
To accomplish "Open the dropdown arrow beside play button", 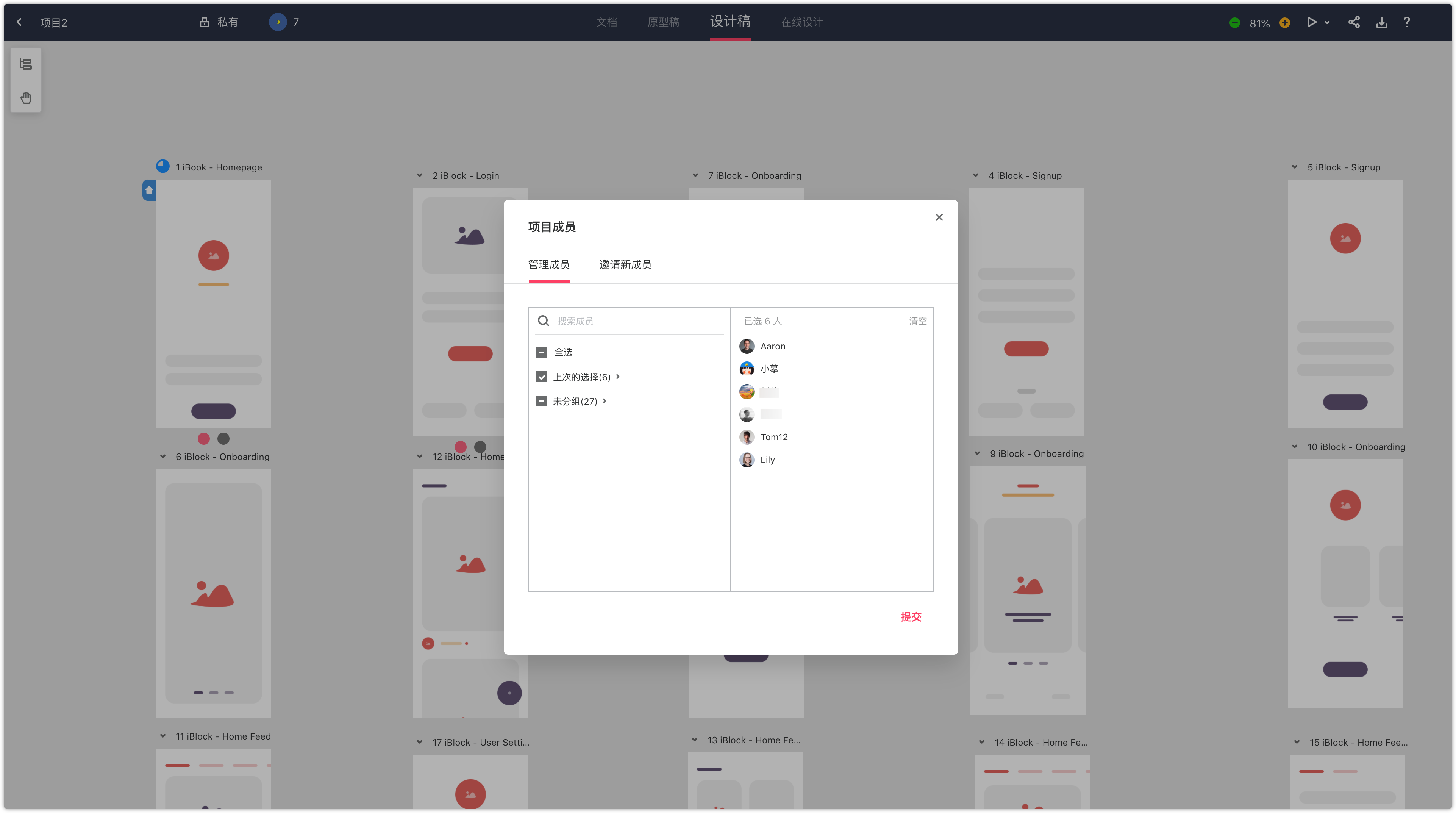I will pos(1327,23).
